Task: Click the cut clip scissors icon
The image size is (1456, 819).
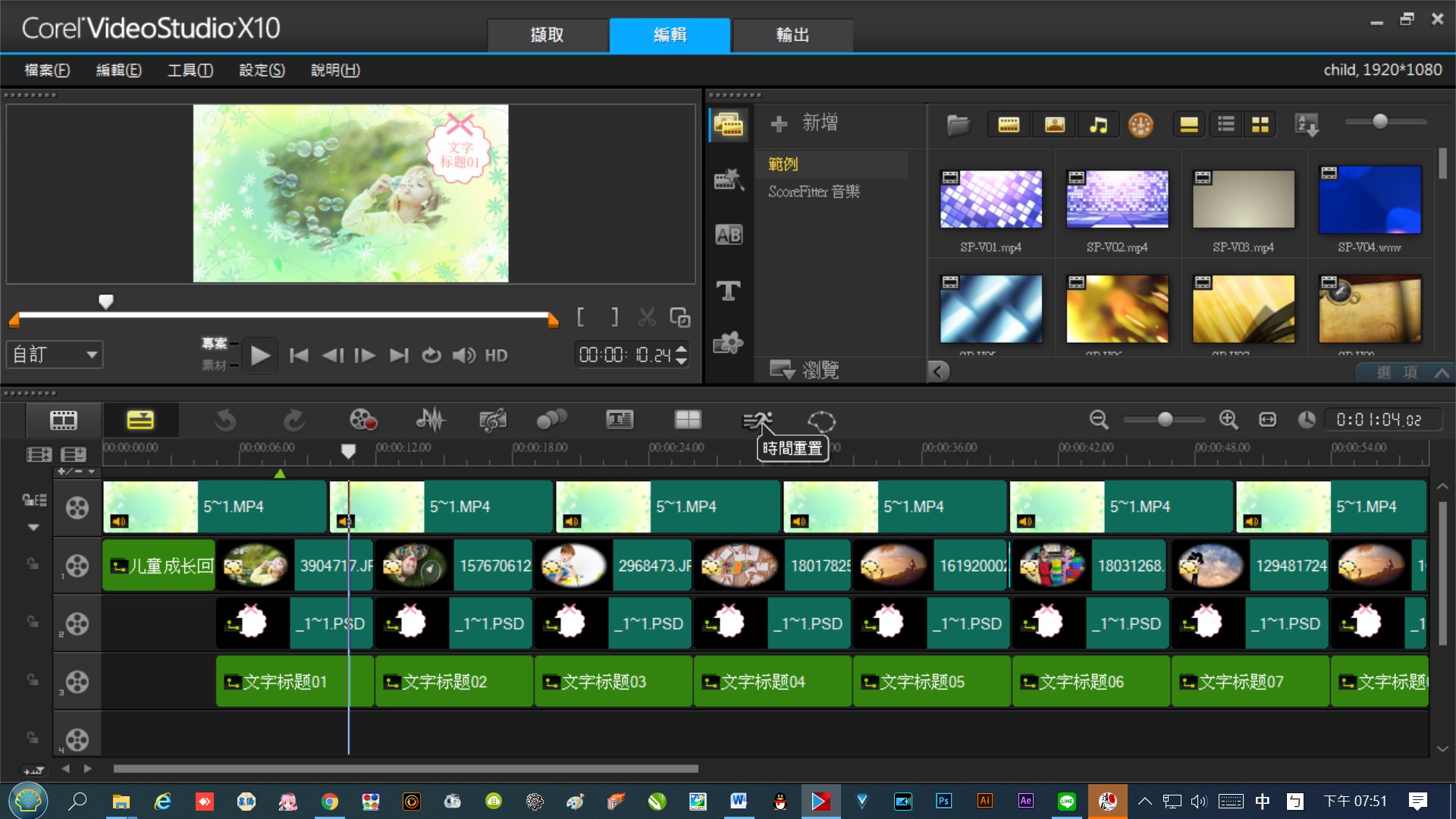Action: pos(647,317)
